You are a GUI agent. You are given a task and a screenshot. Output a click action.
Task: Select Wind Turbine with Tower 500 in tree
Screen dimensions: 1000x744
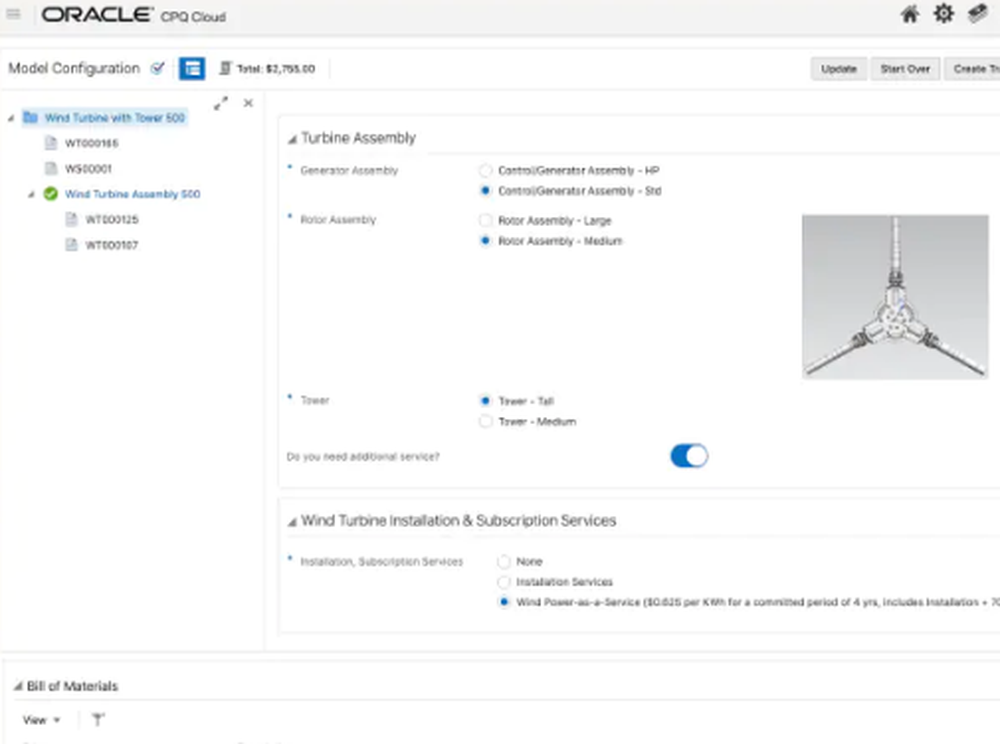click(x=115, y=117)
